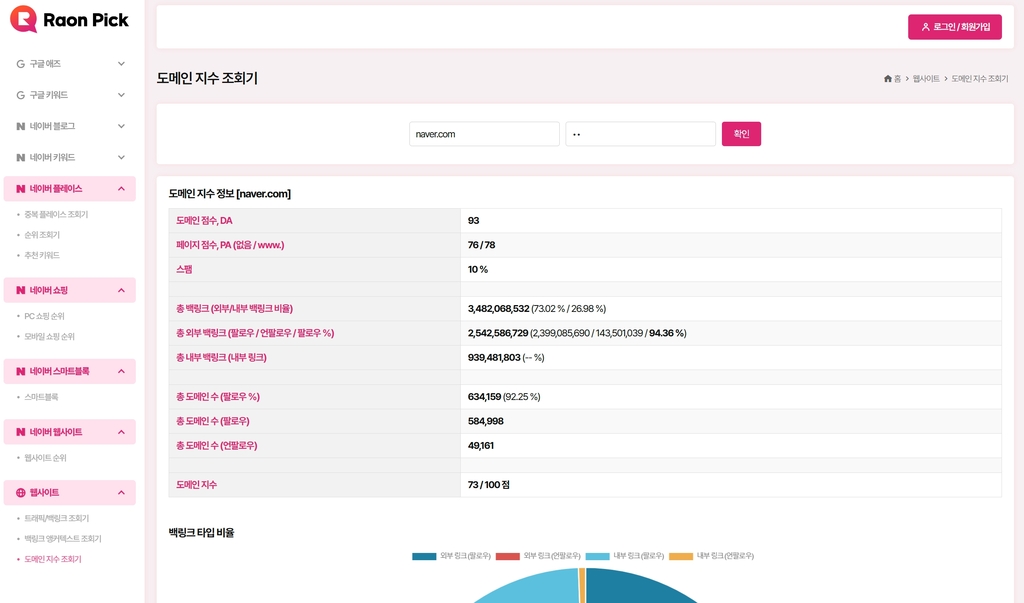Click total backlinks value 3,482,068,532
1024x603 pixels.
point(498,308)
